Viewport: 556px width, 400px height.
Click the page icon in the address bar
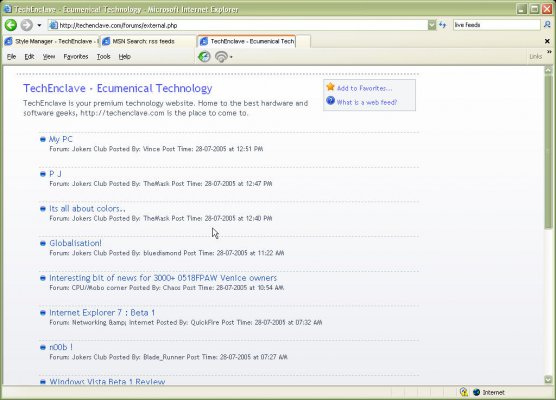pyautogui.click(x=54, y=25)
